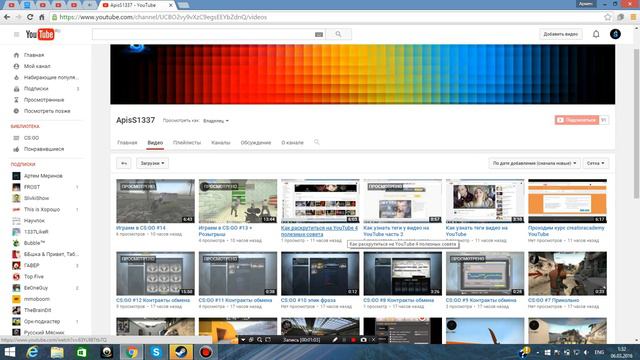Open the Загрузки filter dropdown
The width and height of the screenshot is (640, 360).
[152, 163]
